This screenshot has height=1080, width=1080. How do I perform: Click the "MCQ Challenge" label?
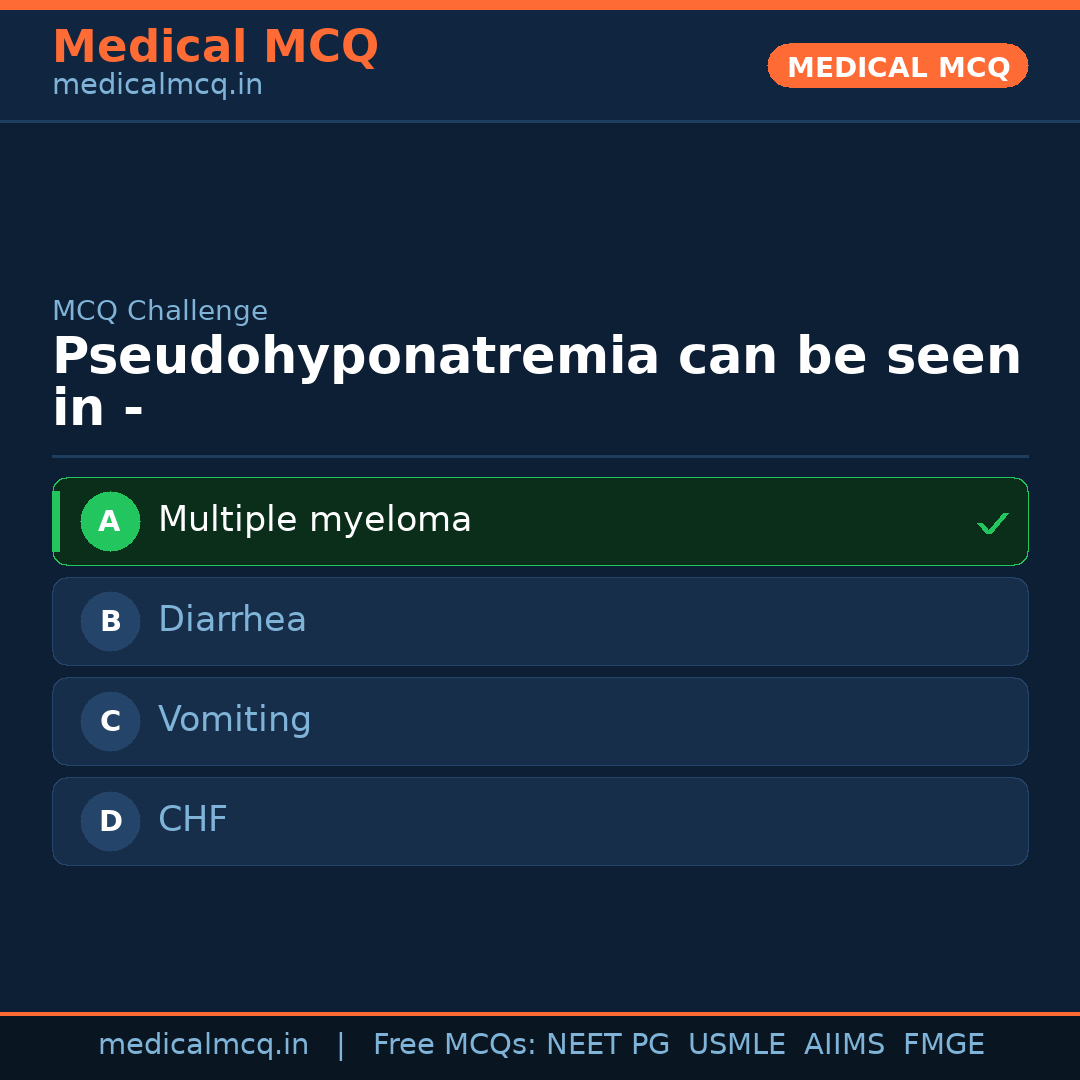[160, 311]
